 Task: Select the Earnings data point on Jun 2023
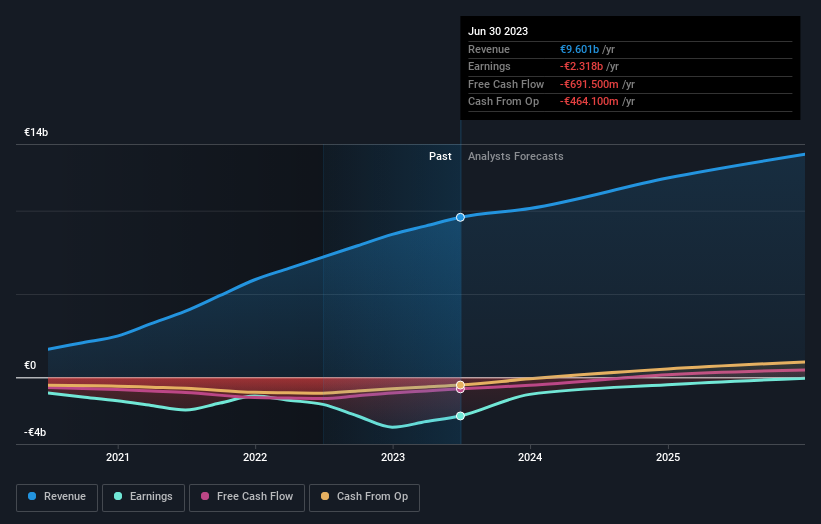(460, 416)
